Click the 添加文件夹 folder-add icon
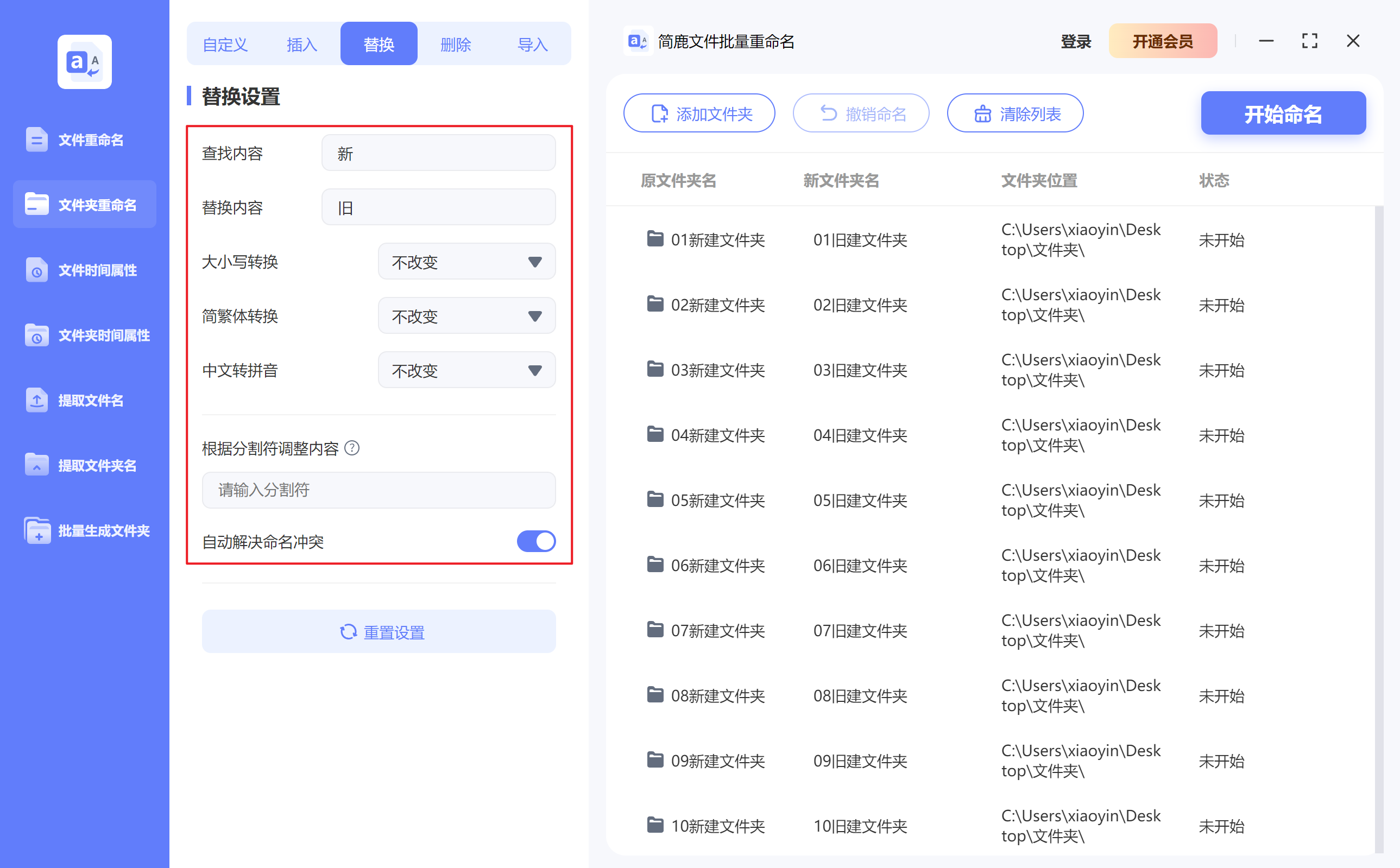The height and width of the screenshot is (868, 1400). [x=658, y=113]
